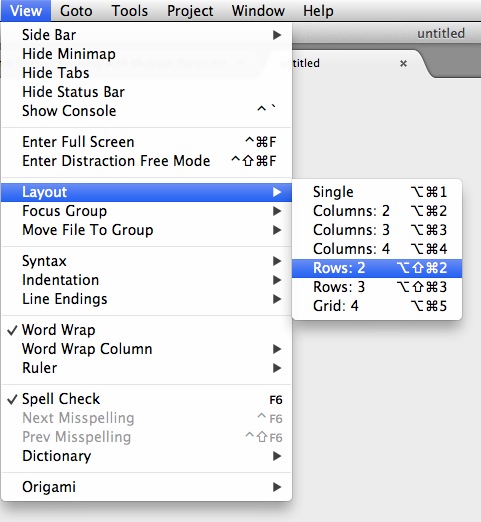Select the Columns: 3 layout
This screenshot has height=522, width=481.
click(377, 230)
